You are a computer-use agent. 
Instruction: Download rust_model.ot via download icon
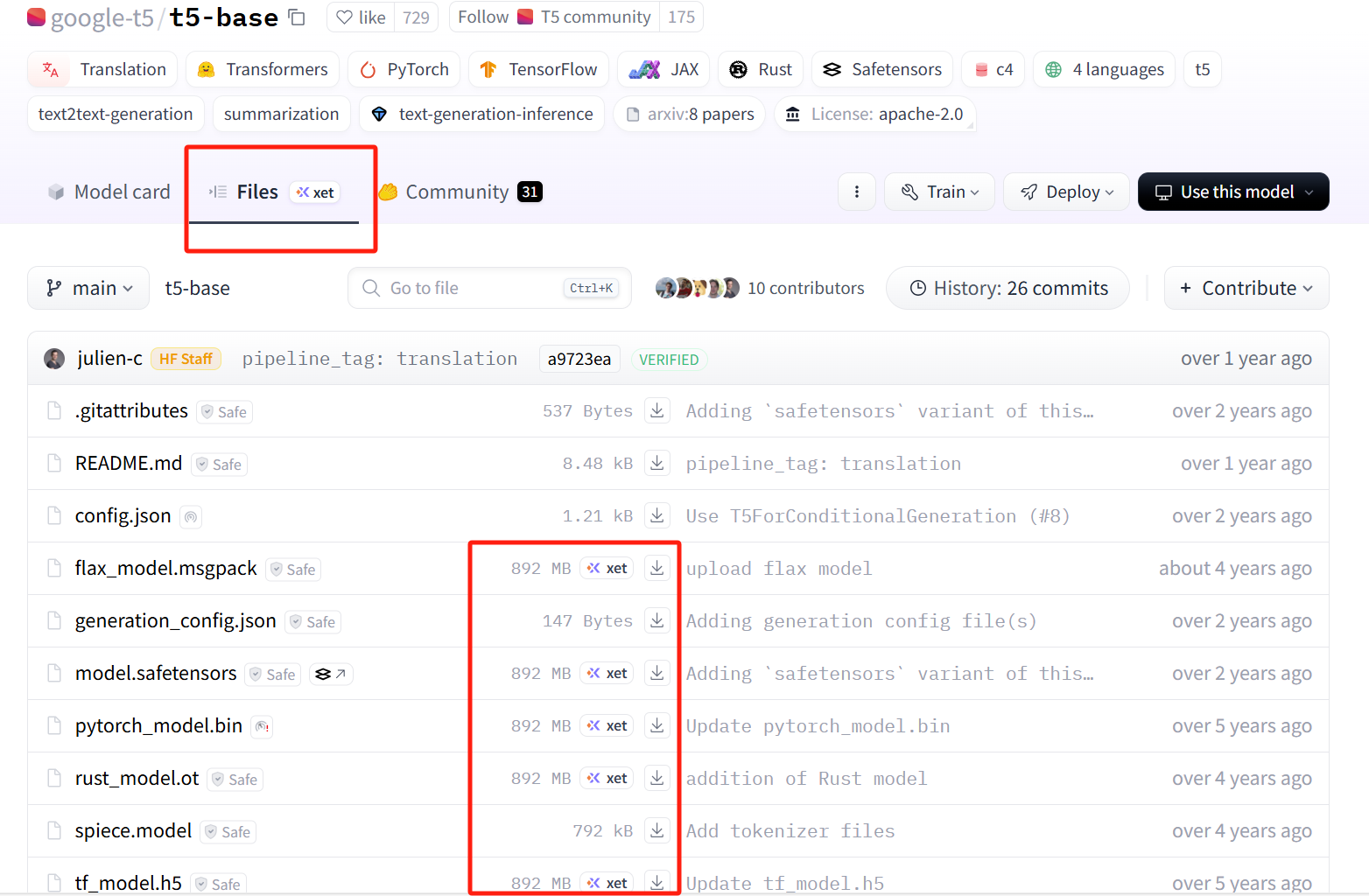click(x=657, y=778)
